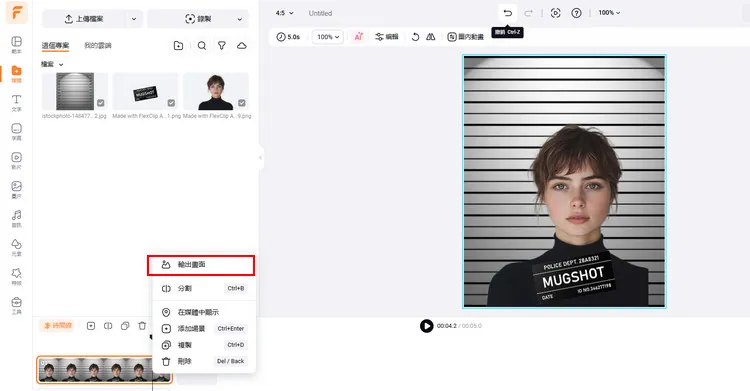The height and width of the screenshot is (391, 750).
Task: Open the Photos sidebar panel
Action: coord(16,190)
